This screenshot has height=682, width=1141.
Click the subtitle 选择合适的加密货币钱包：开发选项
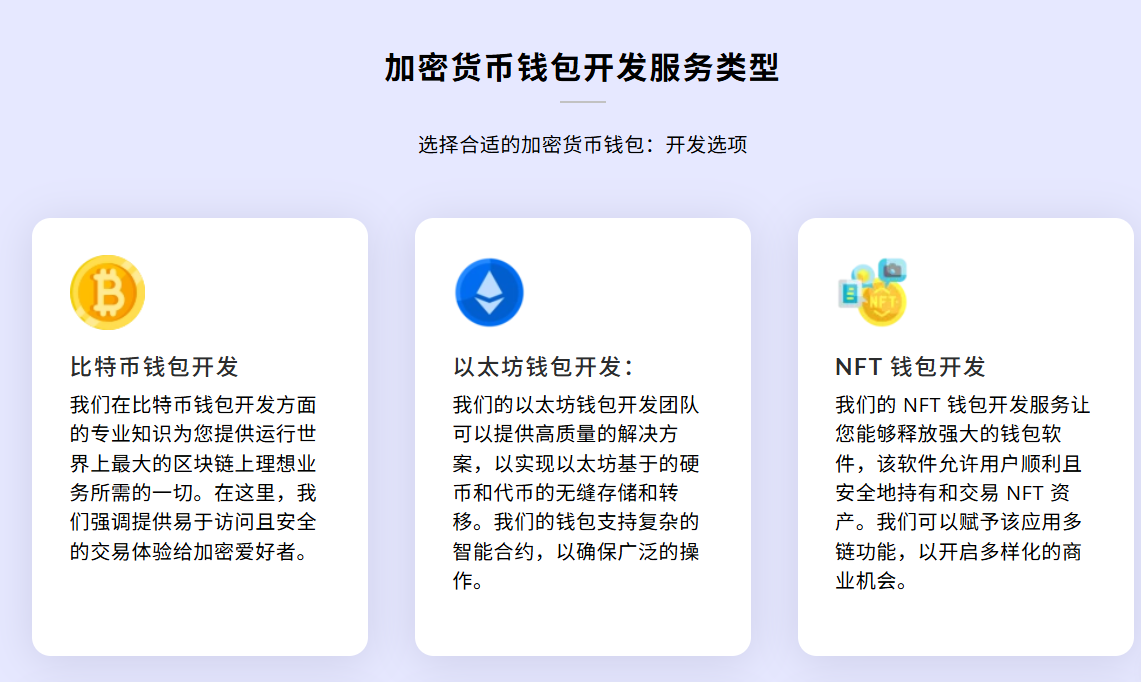[x=582, y=145]
